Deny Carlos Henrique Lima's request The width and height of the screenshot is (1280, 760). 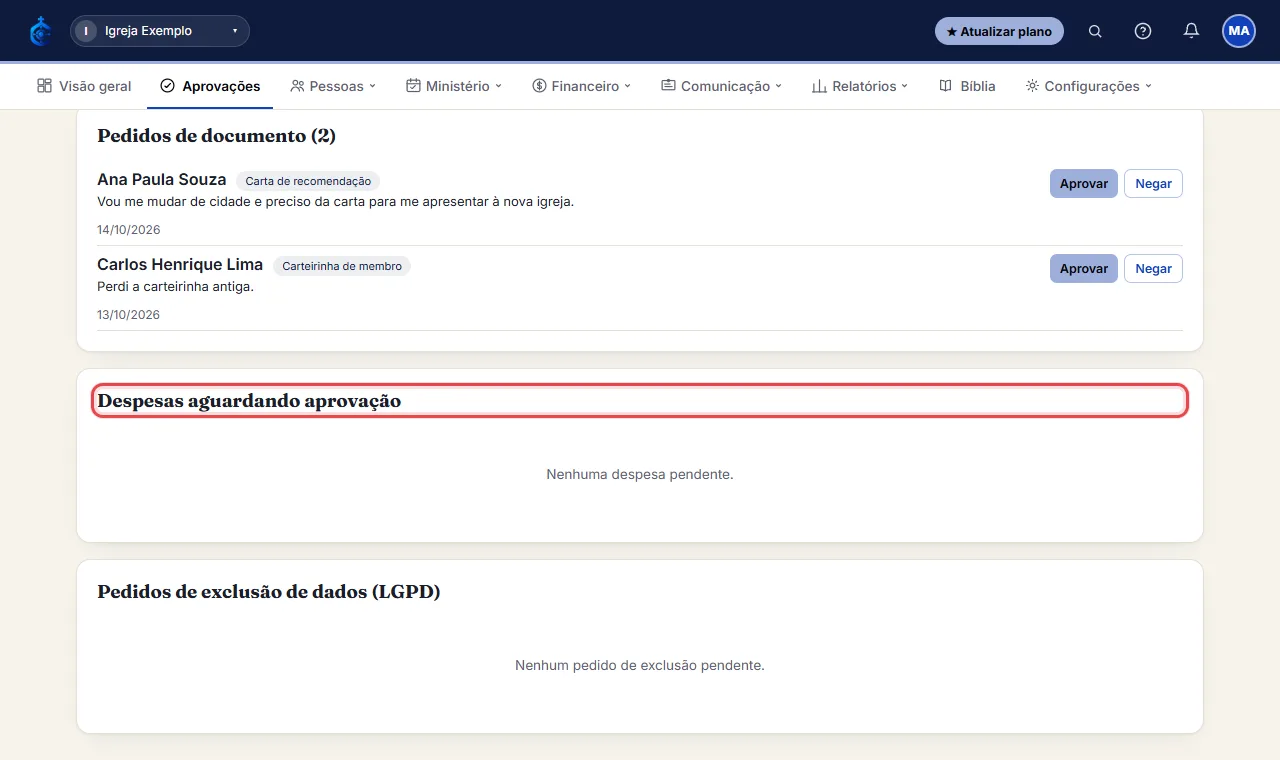pyautogui.click(x=1153, y=269)
